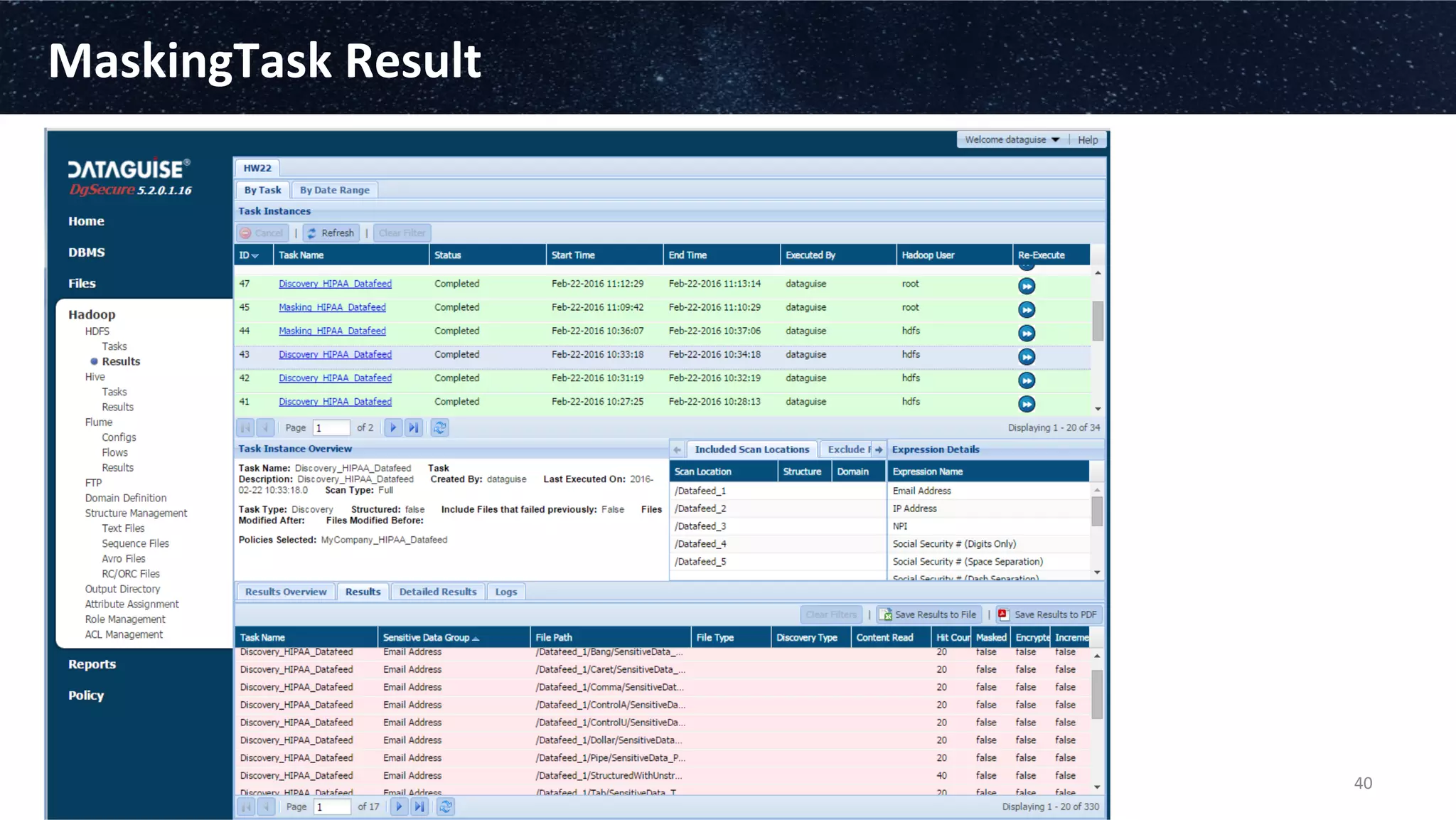
Task: Select the Results tab in the lower panel
Action: click(363, 592)
